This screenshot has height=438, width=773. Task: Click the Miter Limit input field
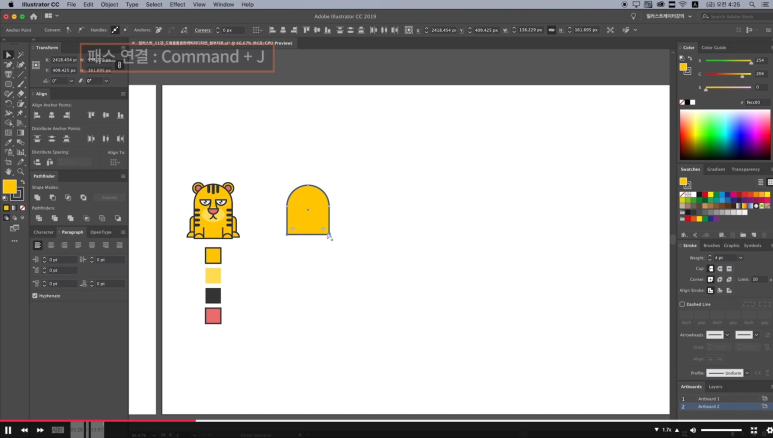[x=757, y=279]
